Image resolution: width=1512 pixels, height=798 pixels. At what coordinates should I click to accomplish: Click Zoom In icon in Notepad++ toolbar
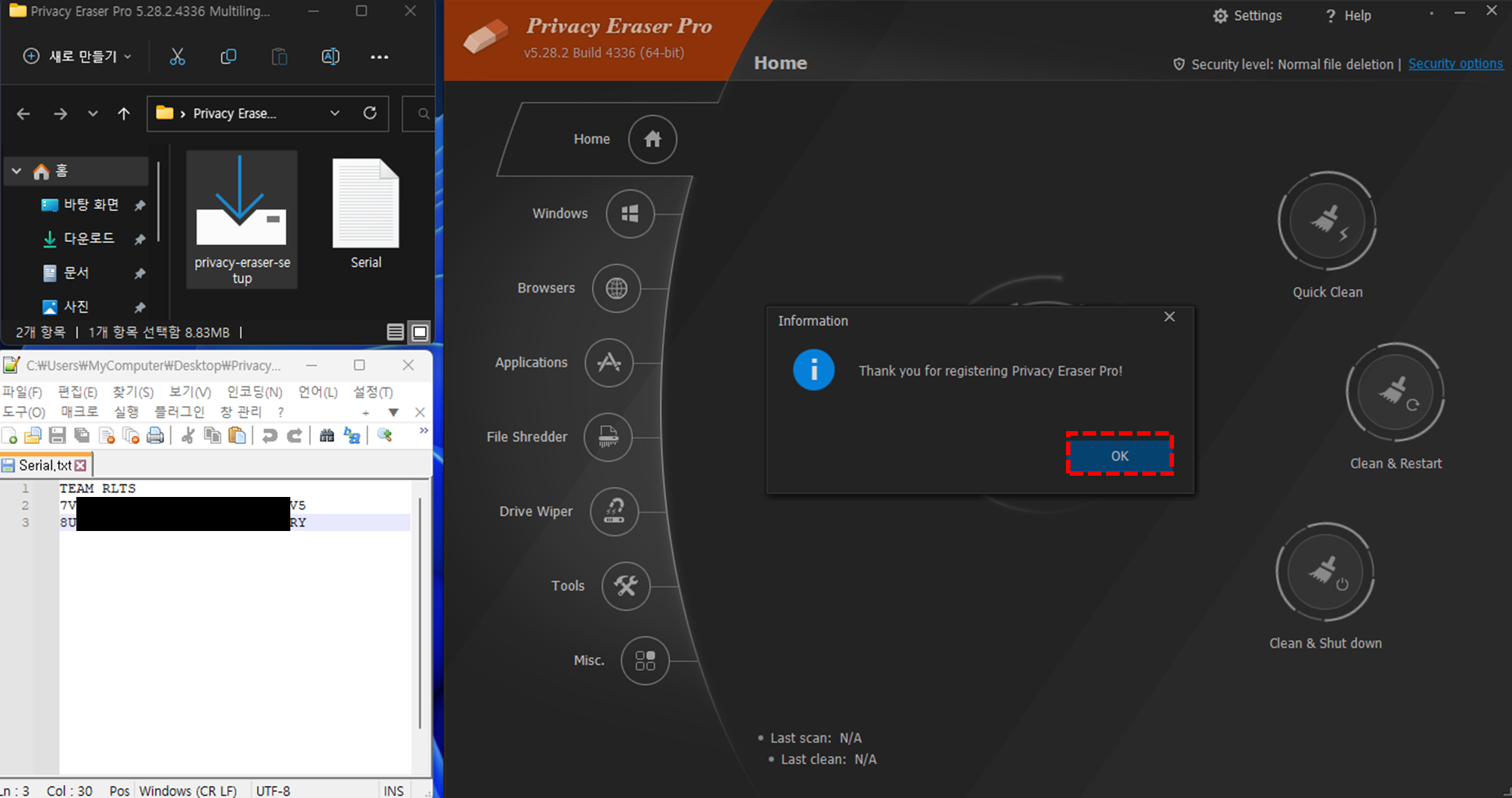[x=385, y=435]
